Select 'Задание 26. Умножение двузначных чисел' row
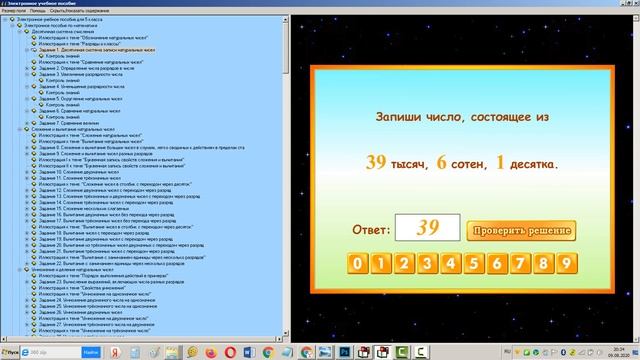The image size is (640, 360). click(80, 312)
